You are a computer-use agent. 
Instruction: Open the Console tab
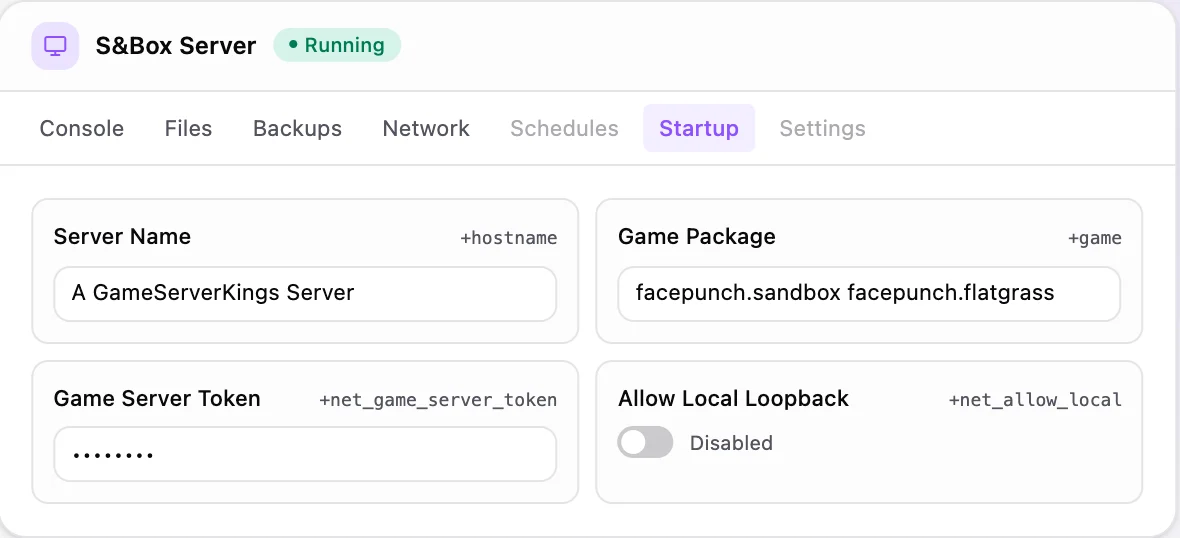tap(82, 129)
